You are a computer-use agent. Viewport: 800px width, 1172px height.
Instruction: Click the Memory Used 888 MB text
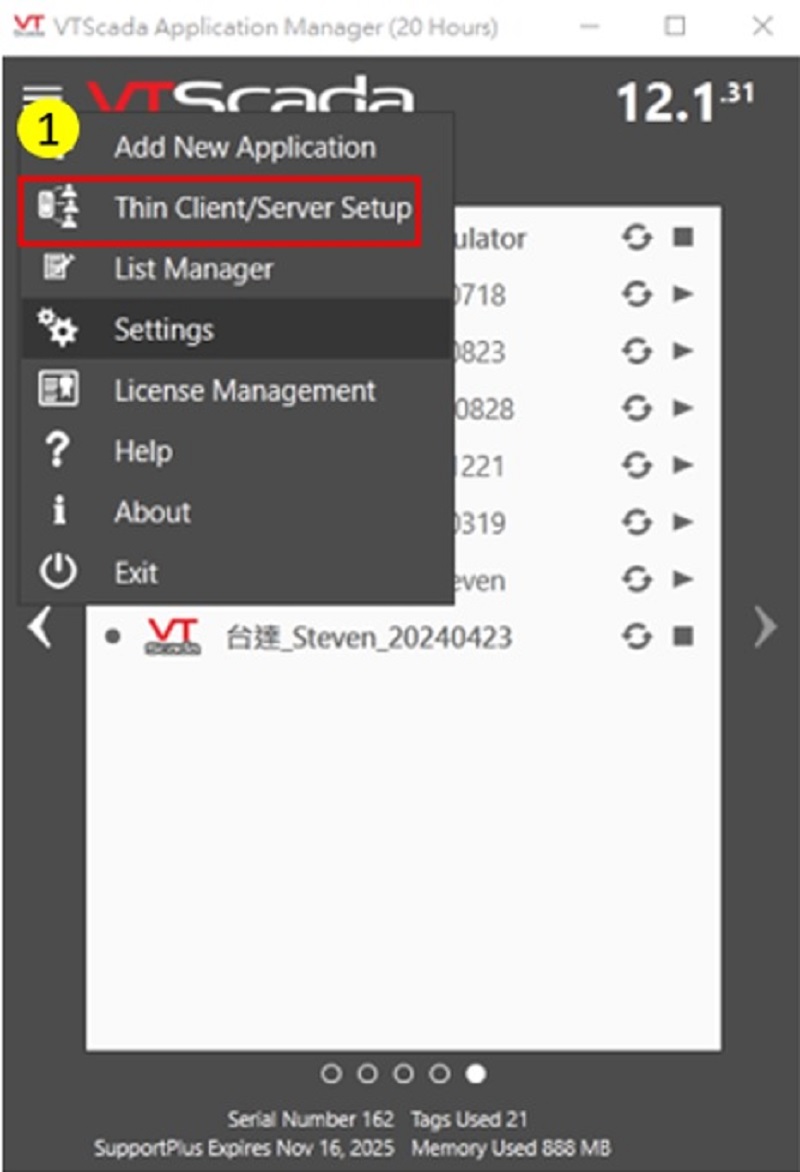[511, 1147]
